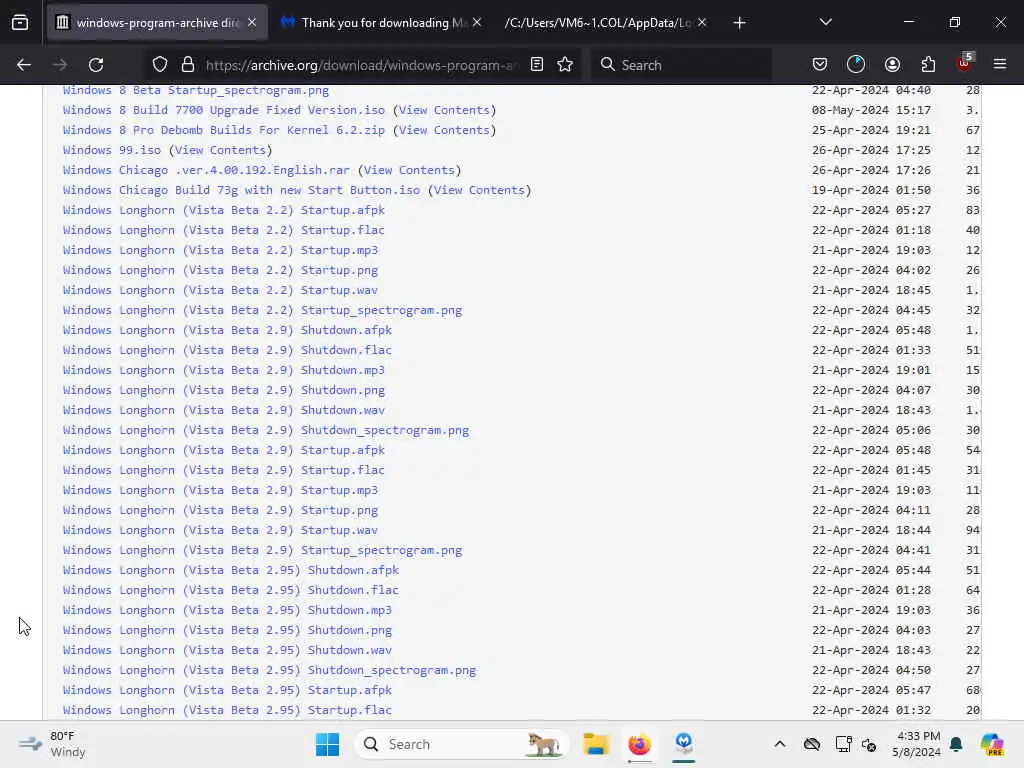Close the windows-program-archive tab
The width and height of the screenshot is (1024, 768).
[x=252, y=23]
